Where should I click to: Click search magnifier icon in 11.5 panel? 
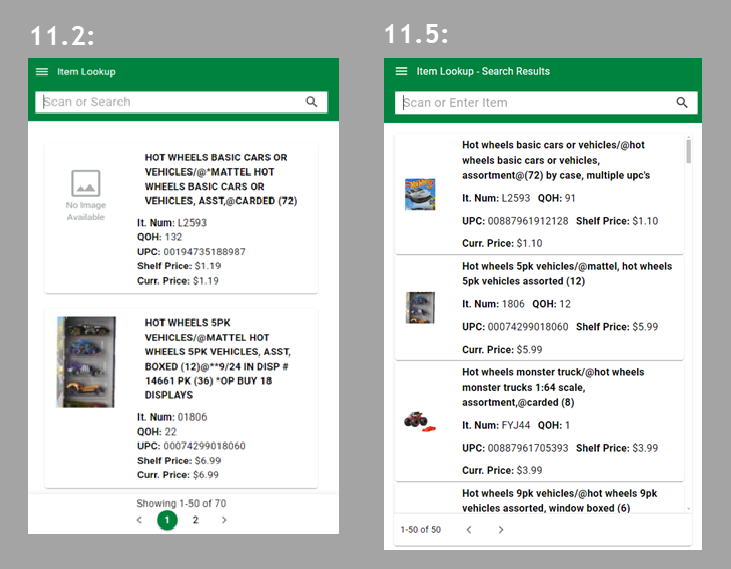(682, 103)
